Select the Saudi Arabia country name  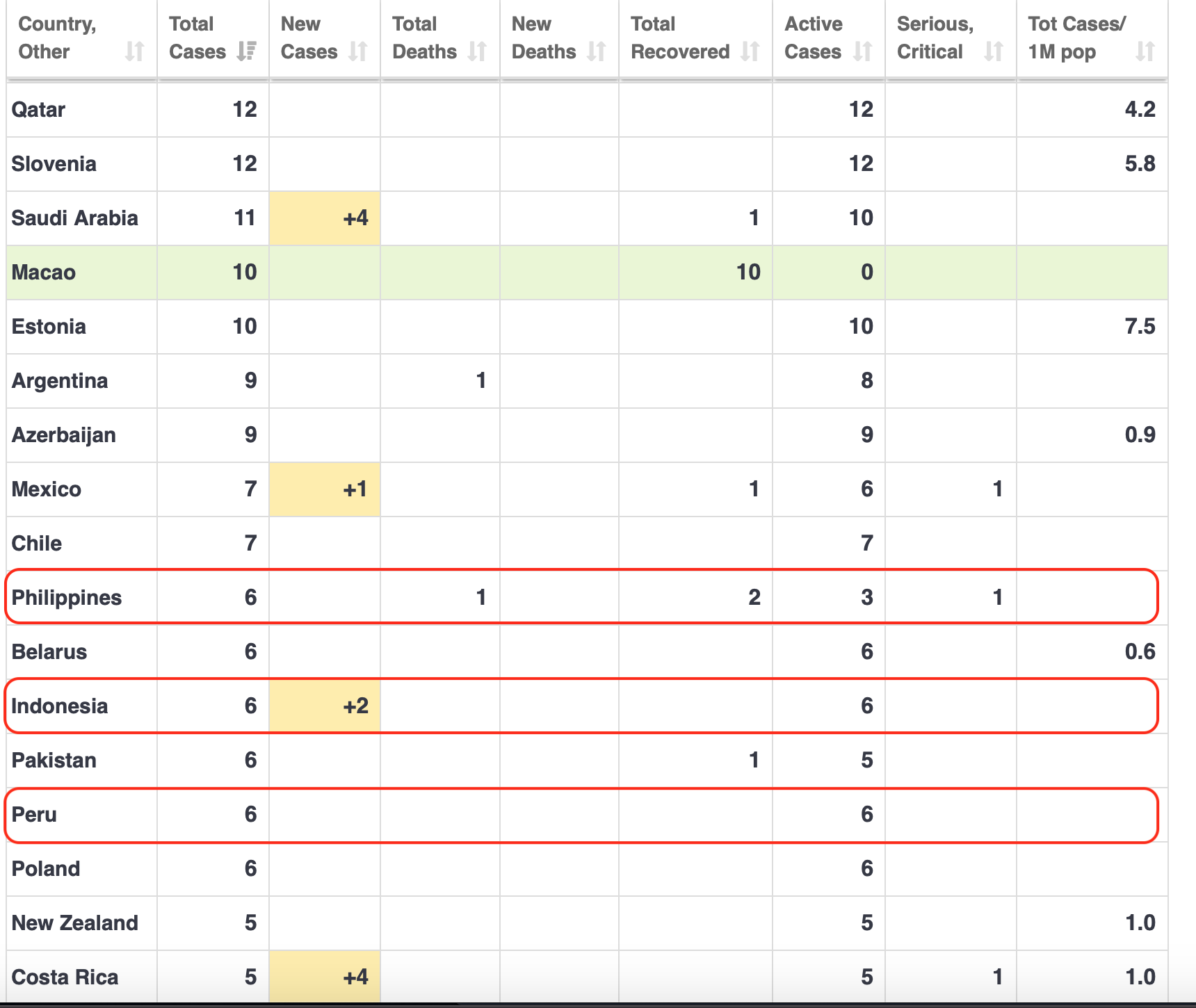click(74, 218)
